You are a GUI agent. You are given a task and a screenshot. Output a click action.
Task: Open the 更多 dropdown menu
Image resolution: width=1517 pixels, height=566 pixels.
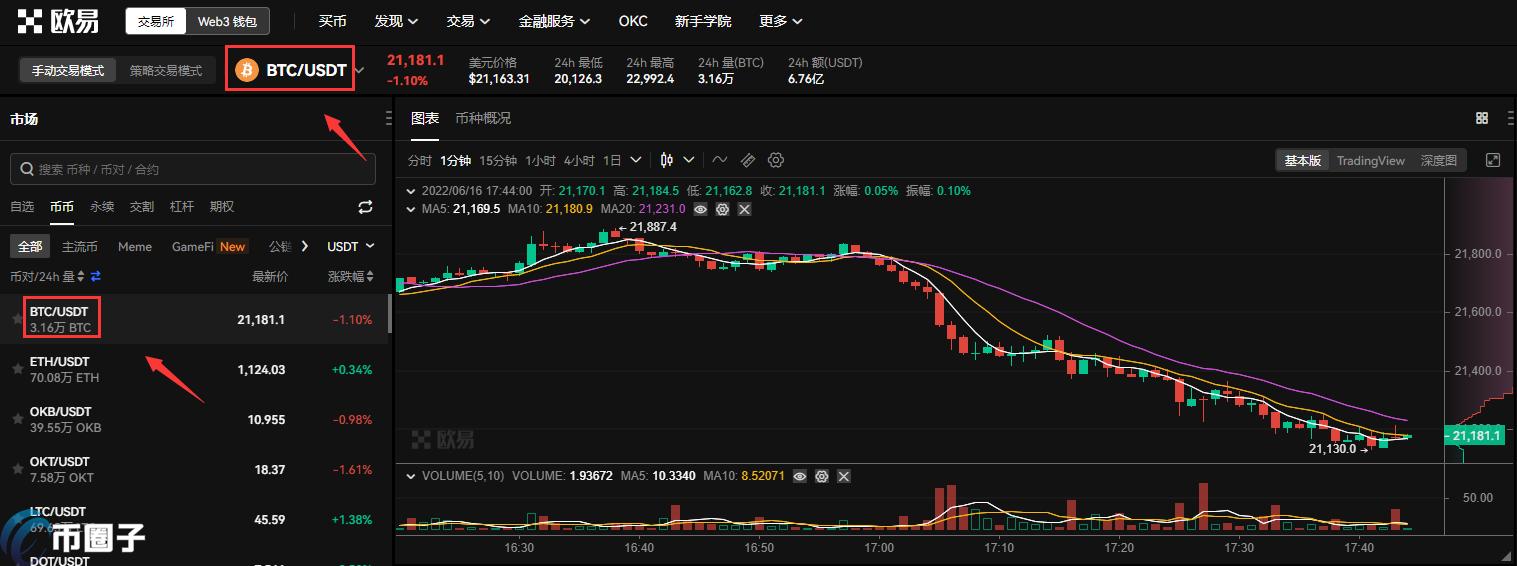781,21
